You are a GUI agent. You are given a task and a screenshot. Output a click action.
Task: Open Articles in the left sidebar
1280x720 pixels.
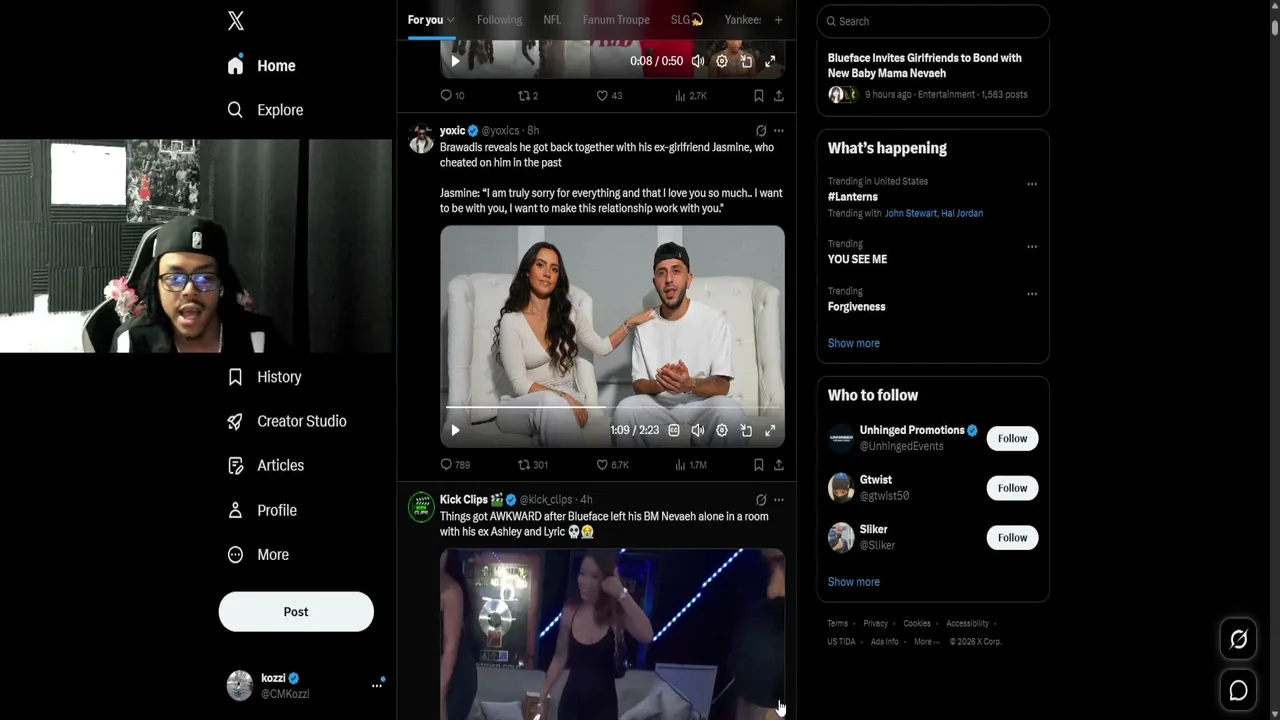[x=265, y=465]
